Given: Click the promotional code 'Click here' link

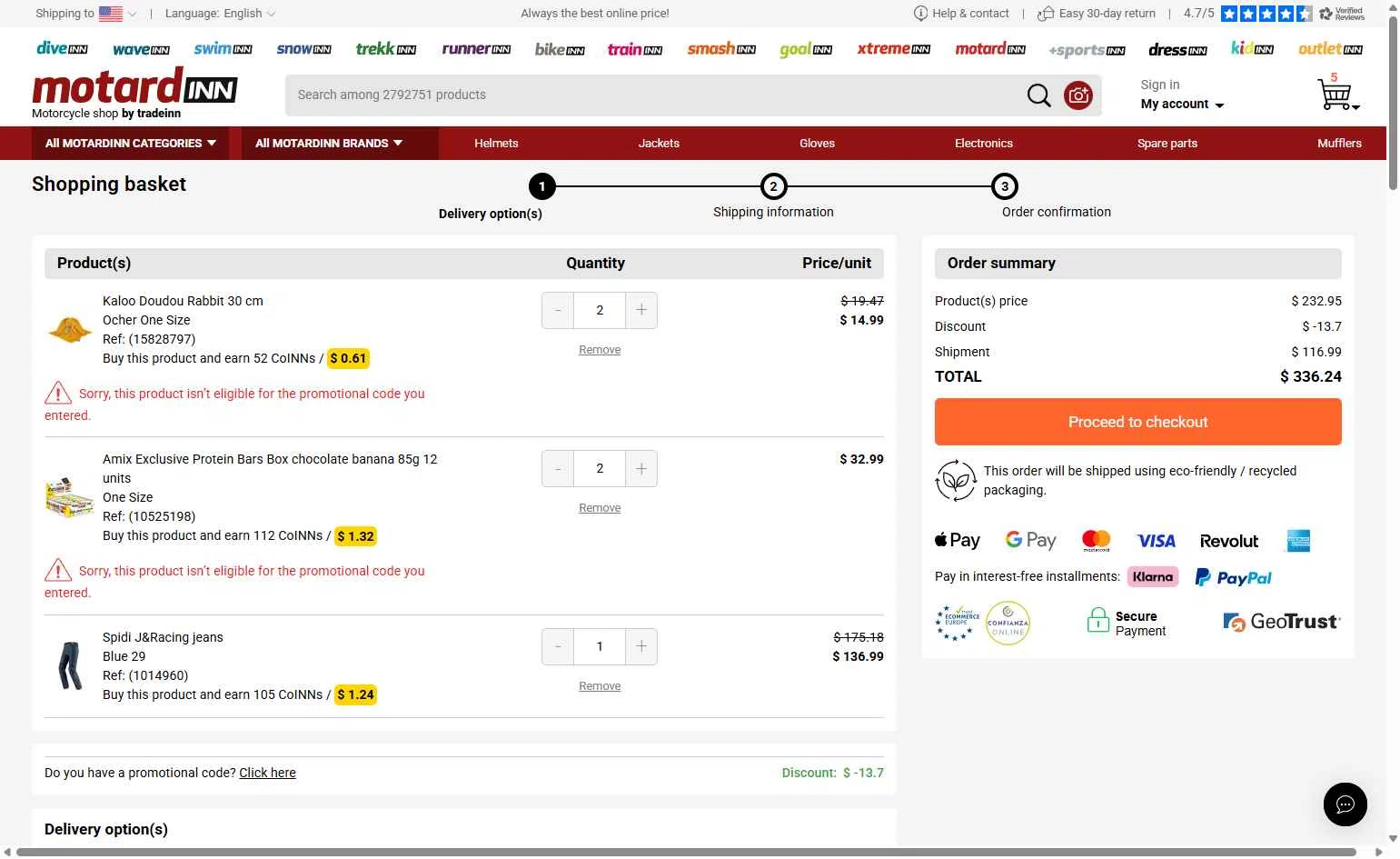Looking at the screenshot, I should [x=267, y=773].
